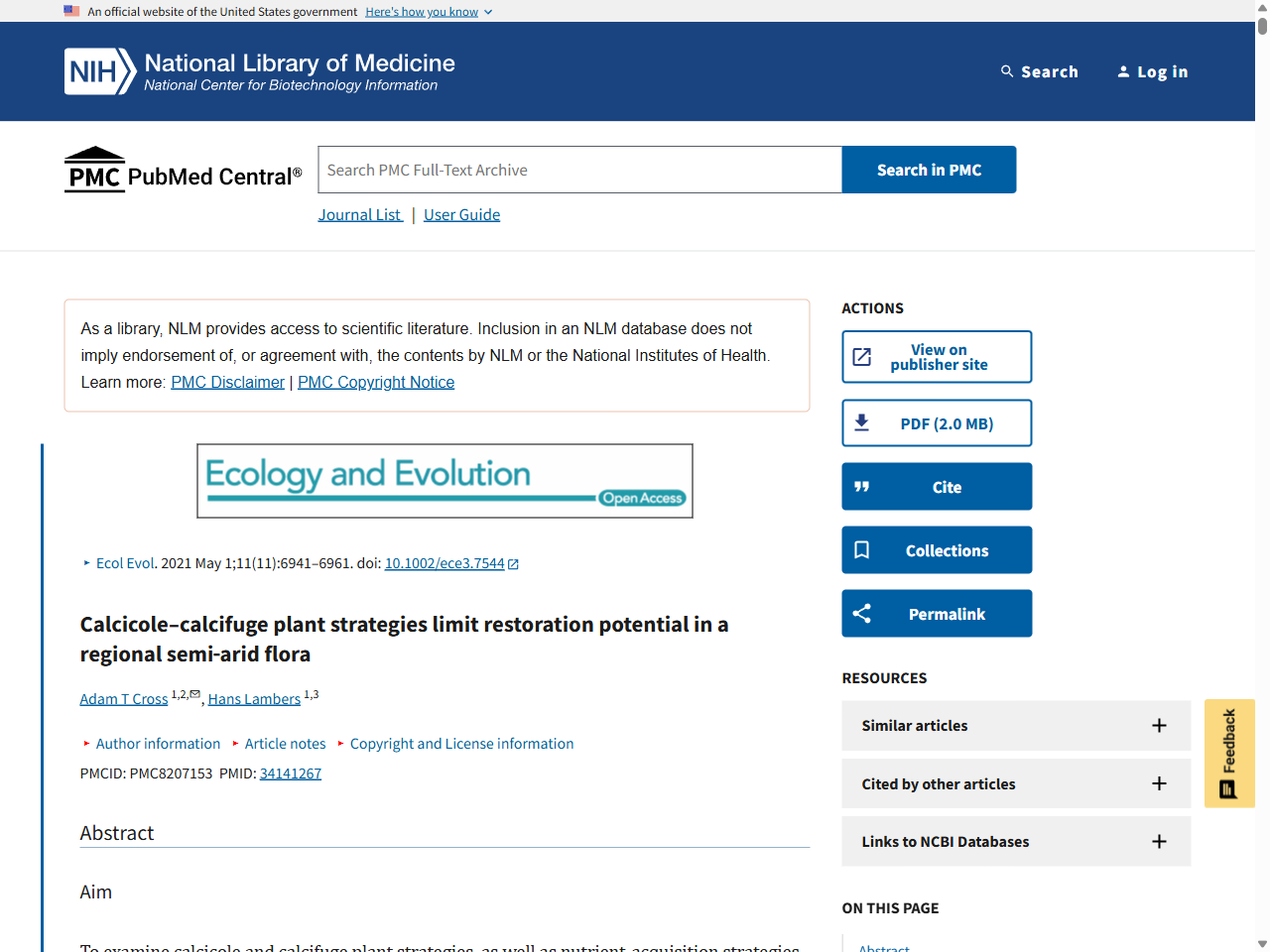Screen dimensions: 1270x952
Task: Expand the Similar articles section
Action: (1159, 725)
